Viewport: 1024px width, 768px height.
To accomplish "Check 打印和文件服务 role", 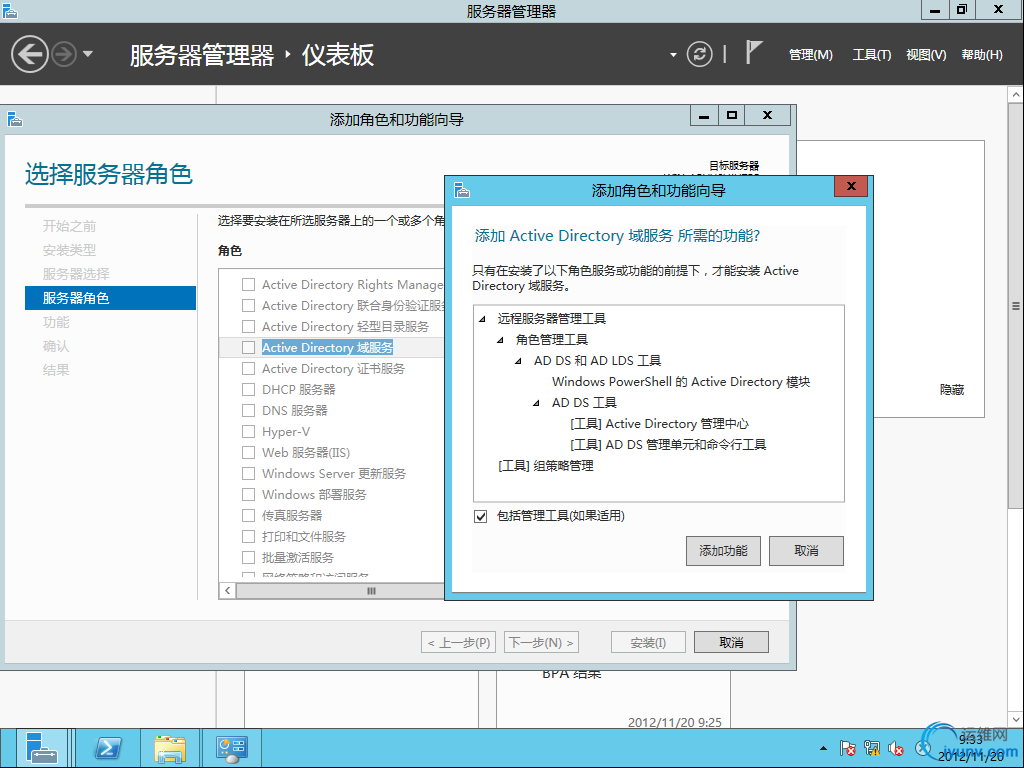I will 248,537.
